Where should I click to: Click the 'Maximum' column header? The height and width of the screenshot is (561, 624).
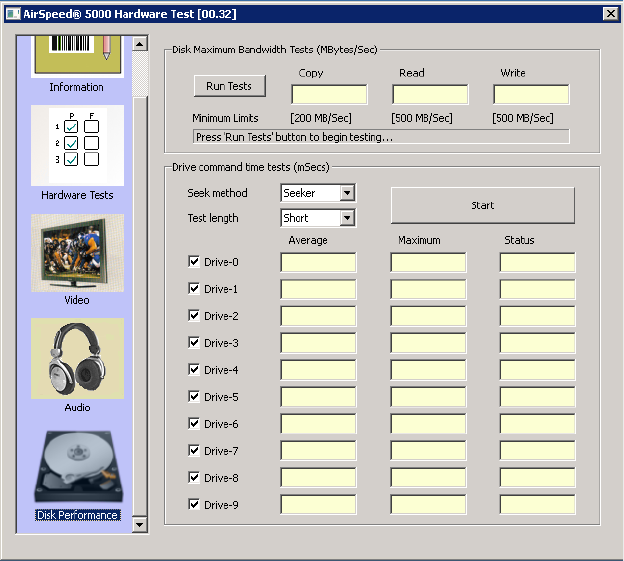tap(419, 240)
